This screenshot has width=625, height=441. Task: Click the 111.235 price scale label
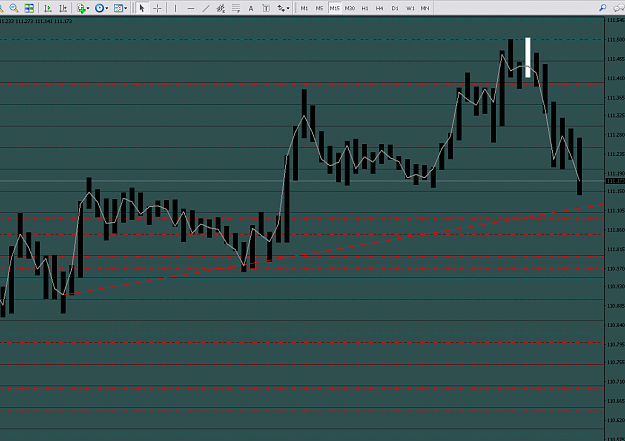pos(615,154)
